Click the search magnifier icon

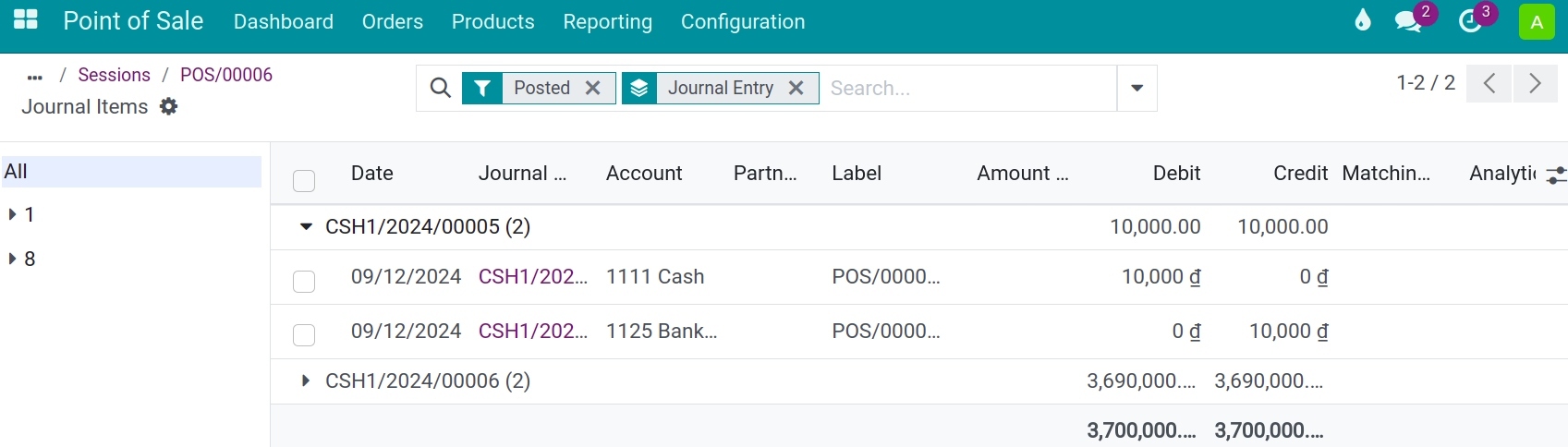[x=441, y=88]
